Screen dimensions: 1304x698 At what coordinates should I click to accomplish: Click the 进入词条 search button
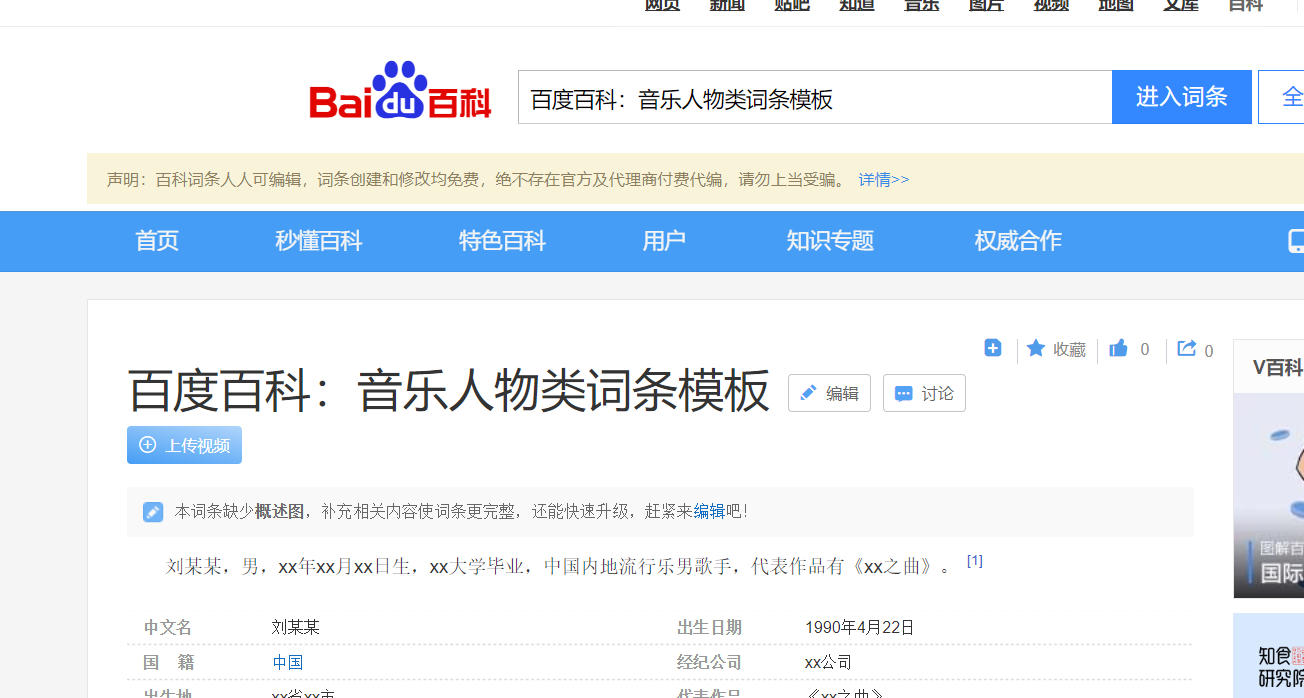click(1182, 95)
